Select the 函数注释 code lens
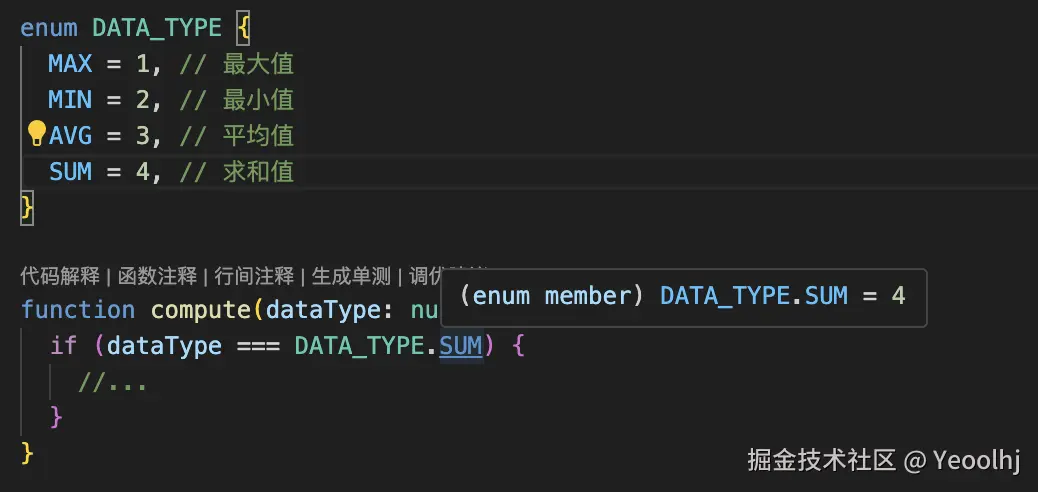 coord(158,276)
